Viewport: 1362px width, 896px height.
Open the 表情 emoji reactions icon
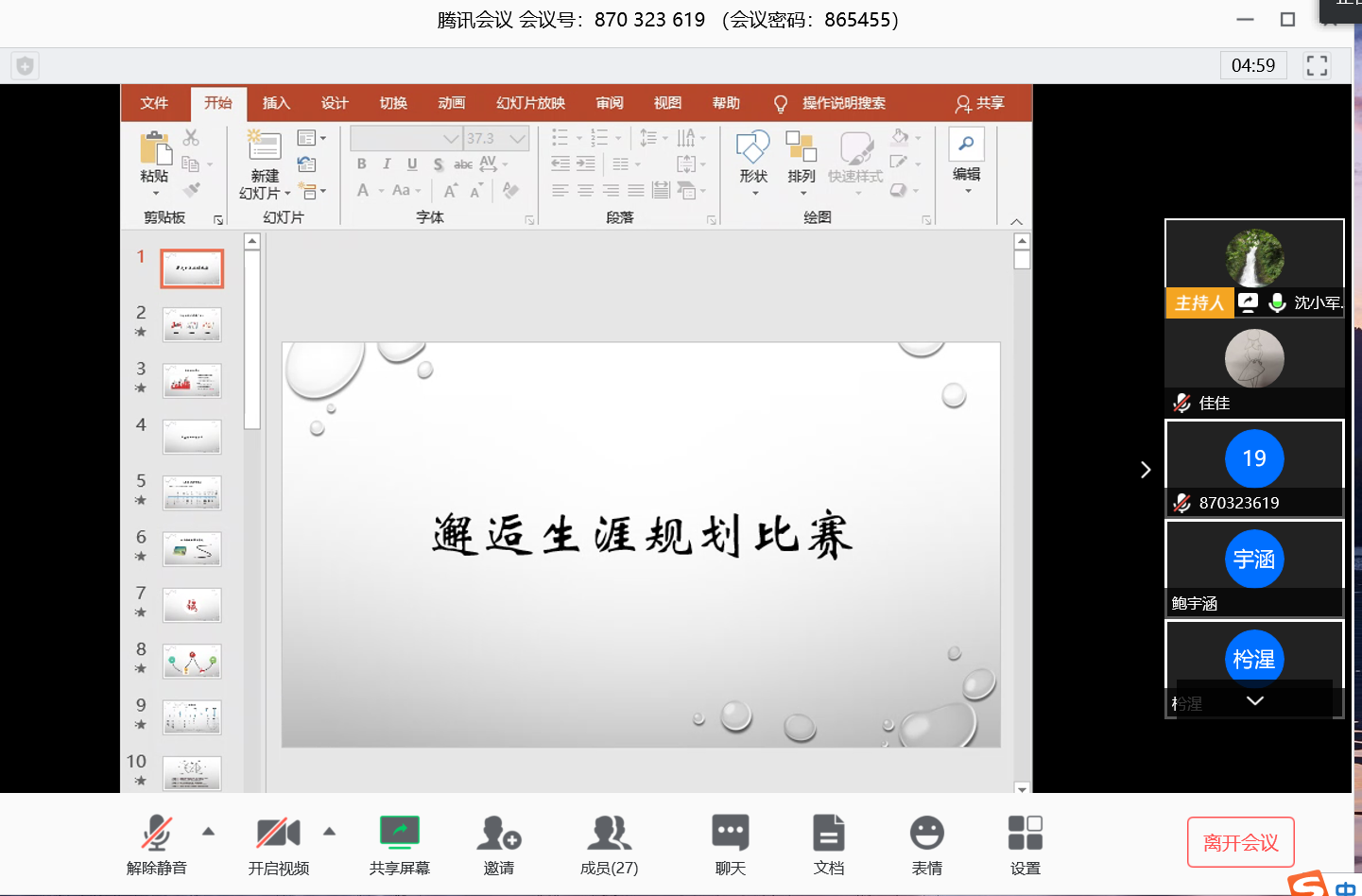(926, 835)
